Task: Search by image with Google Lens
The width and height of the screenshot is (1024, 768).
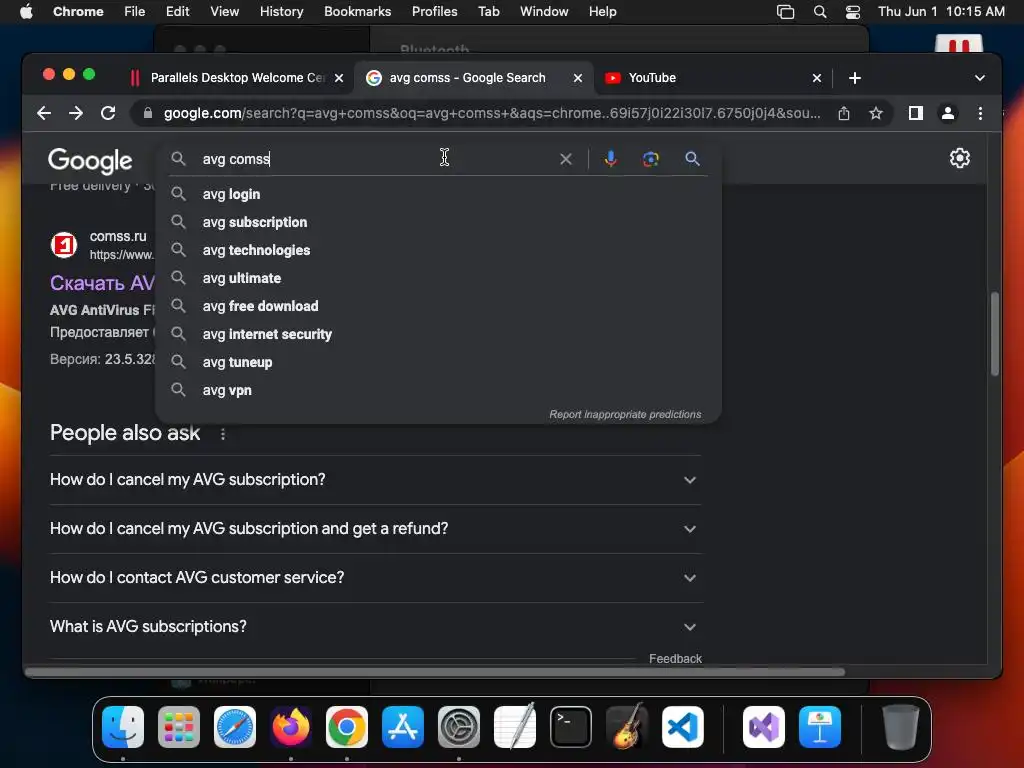Action: coord(650,159)
